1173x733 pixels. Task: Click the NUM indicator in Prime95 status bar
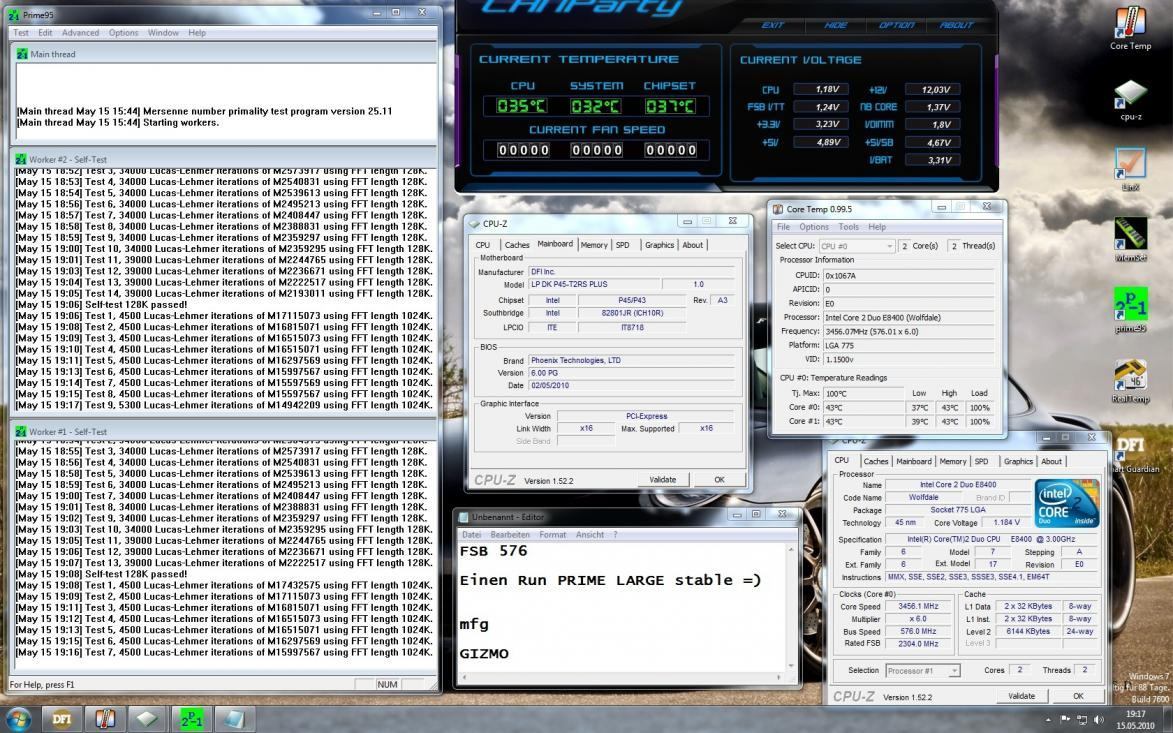point(388,684)
